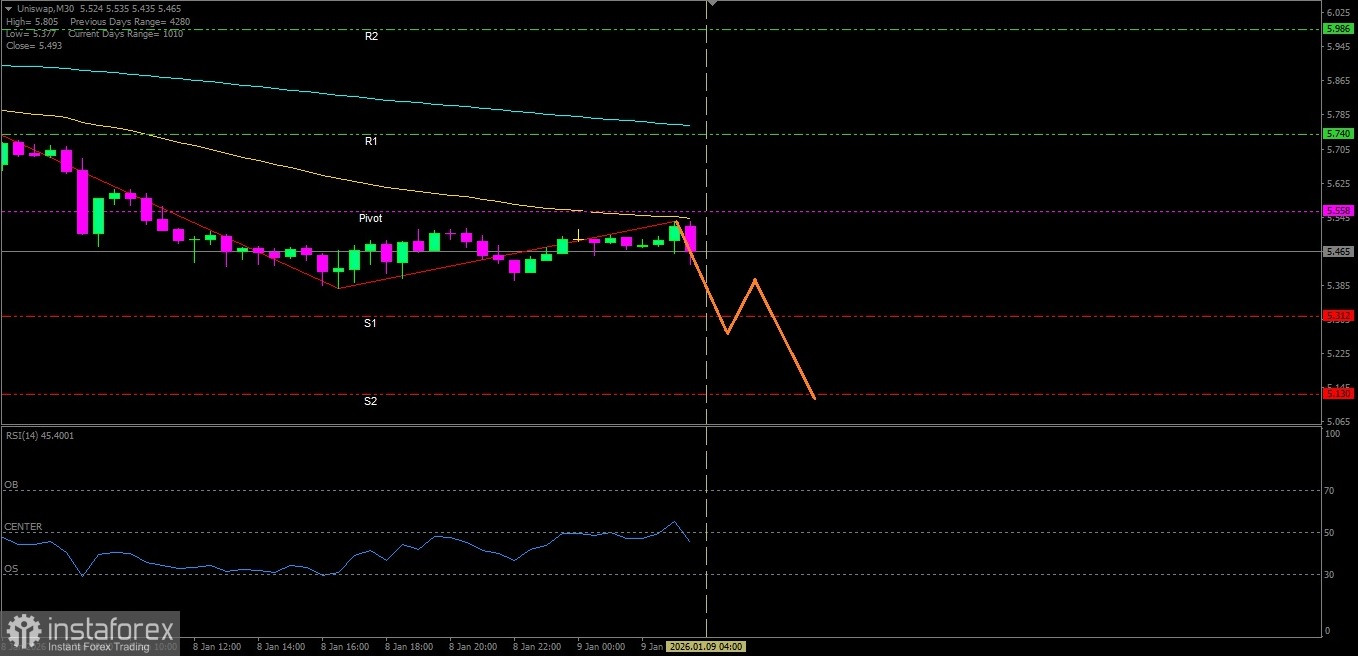
Task: Click the RSI scale value 100
Action: [1332, 434]
